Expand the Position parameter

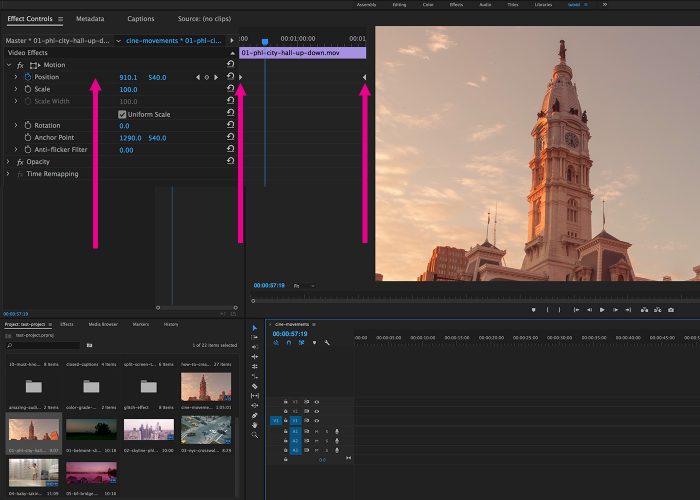tap(16, 77)
